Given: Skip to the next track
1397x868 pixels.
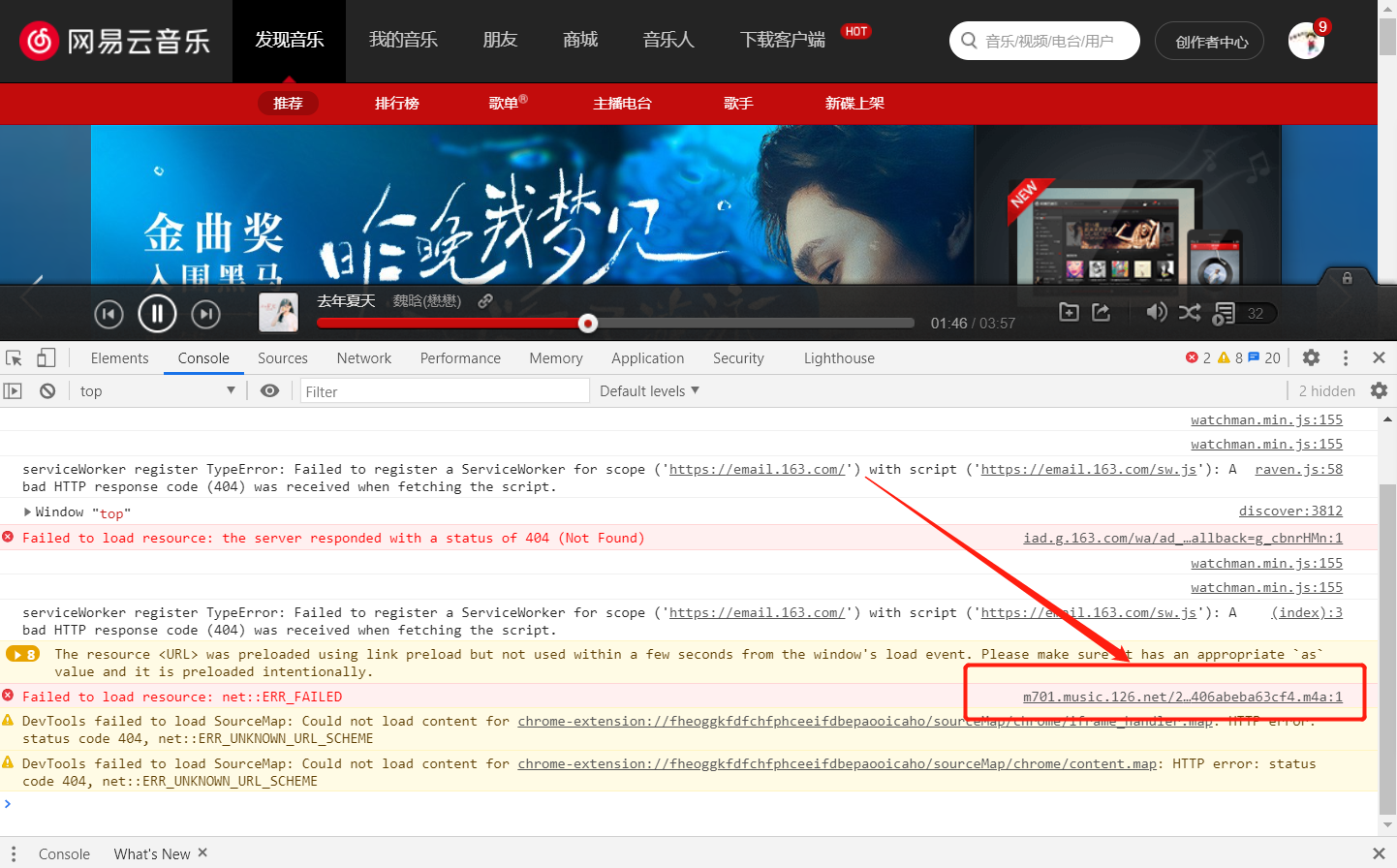Looking at the screenshot, I should pos(205,313).
